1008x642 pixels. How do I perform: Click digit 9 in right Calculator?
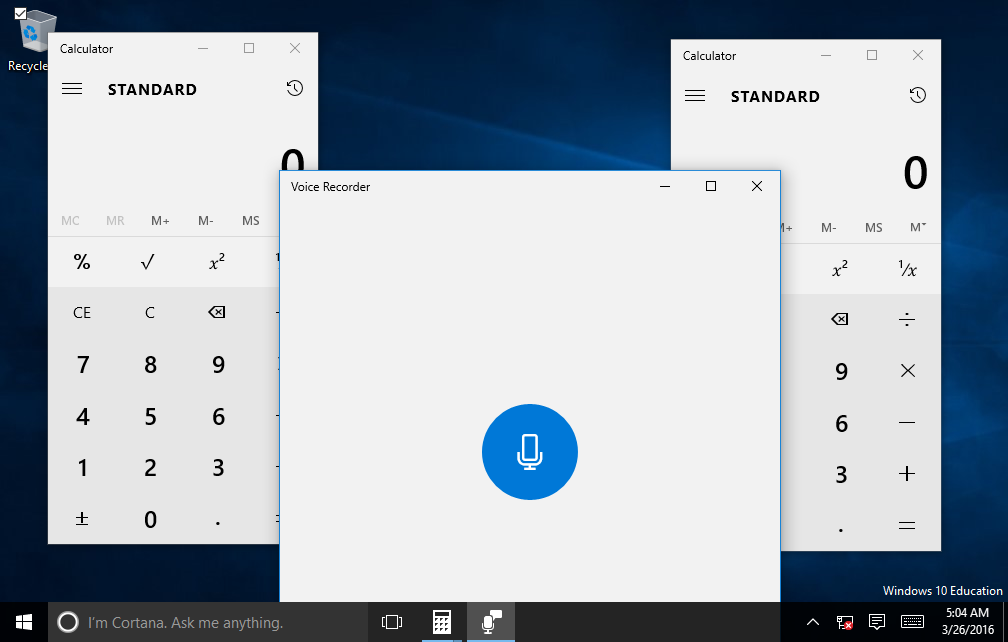coord(841,371)
